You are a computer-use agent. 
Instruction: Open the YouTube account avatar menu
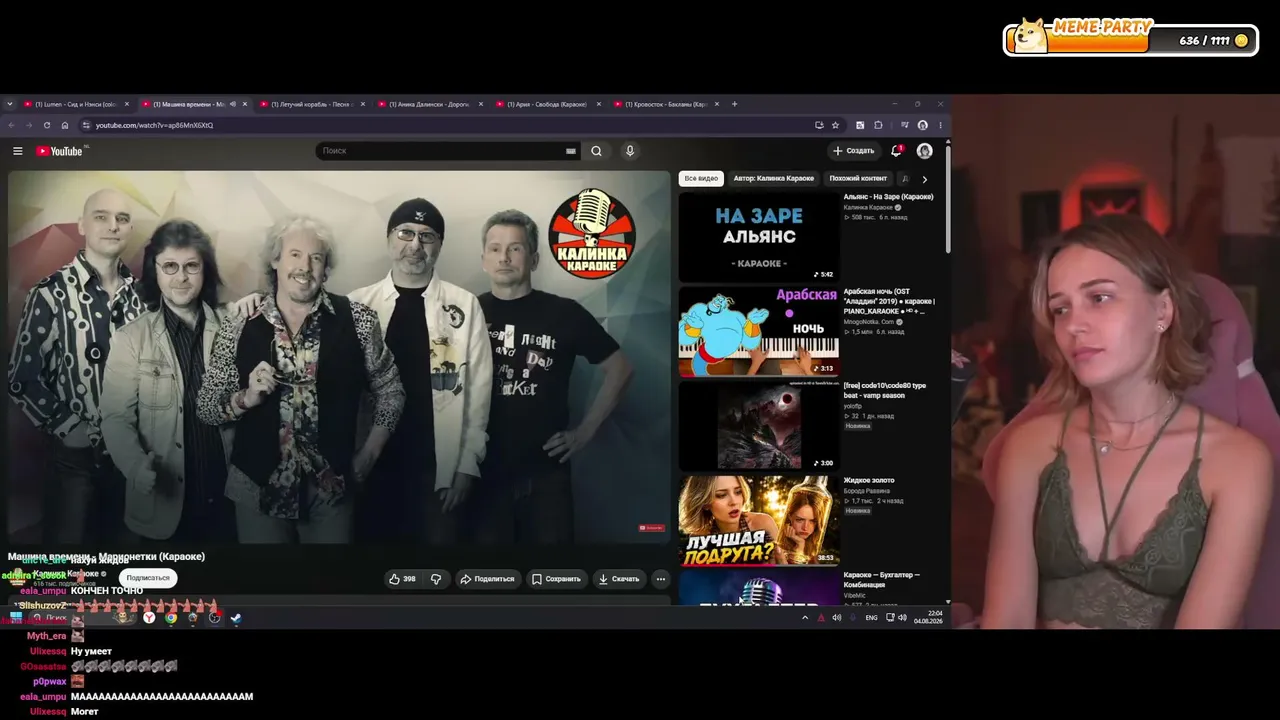pyautogui.click(x=924, y=151)
